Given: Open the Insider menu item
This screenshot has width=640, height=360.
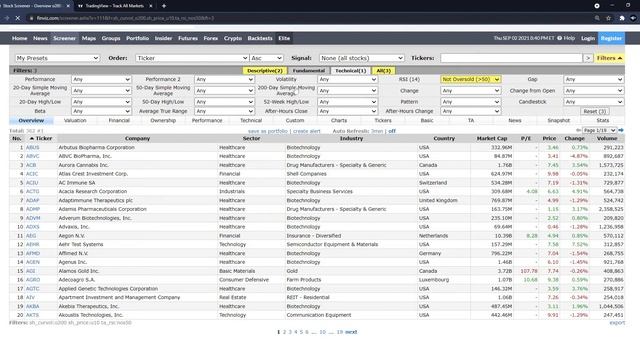Looking at the screenshot, I should pos(163,38).
